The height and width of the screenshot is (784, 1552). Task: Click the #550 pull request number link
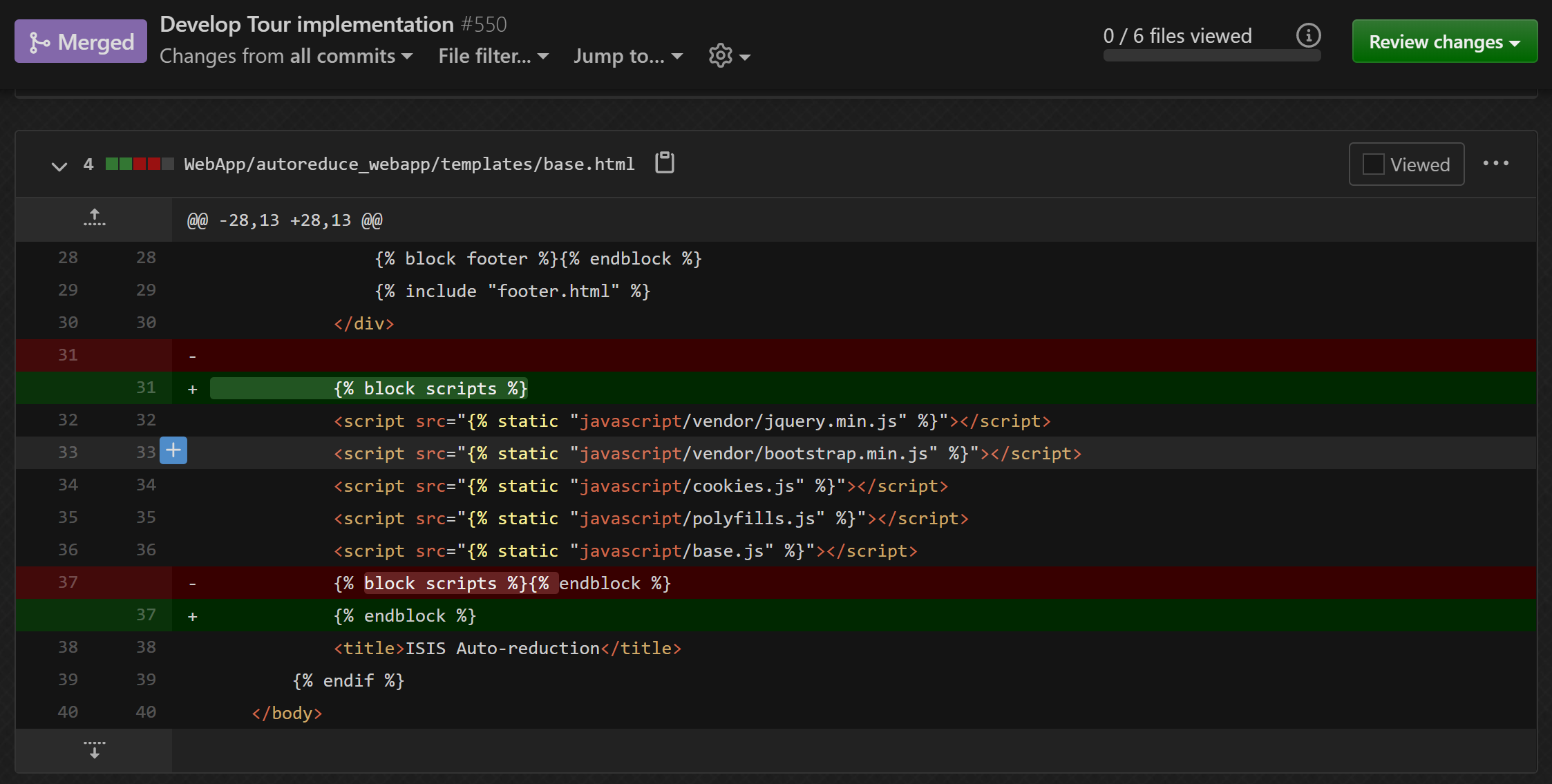[x=484, y=23]
